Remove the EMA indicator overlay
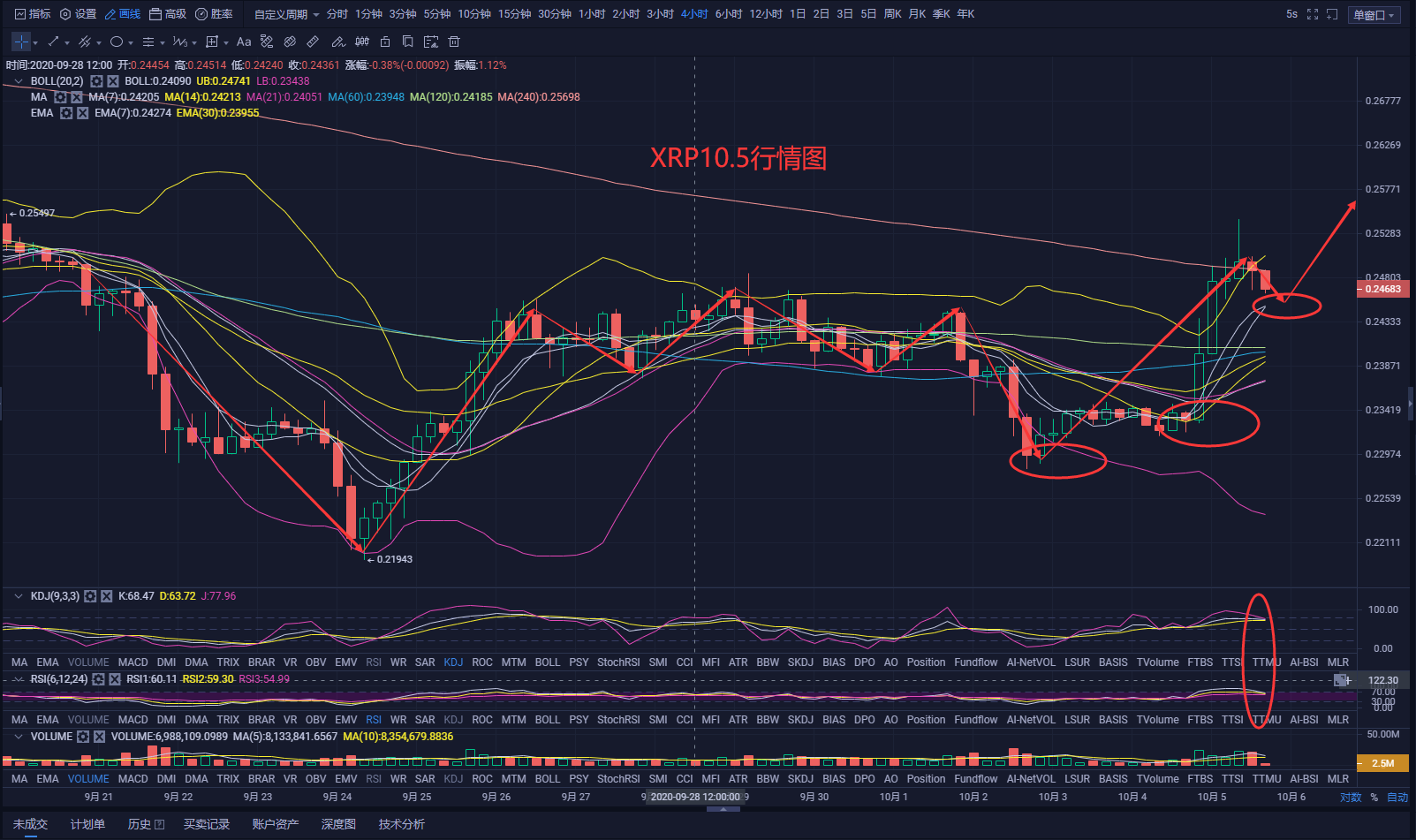 [82, 113]
